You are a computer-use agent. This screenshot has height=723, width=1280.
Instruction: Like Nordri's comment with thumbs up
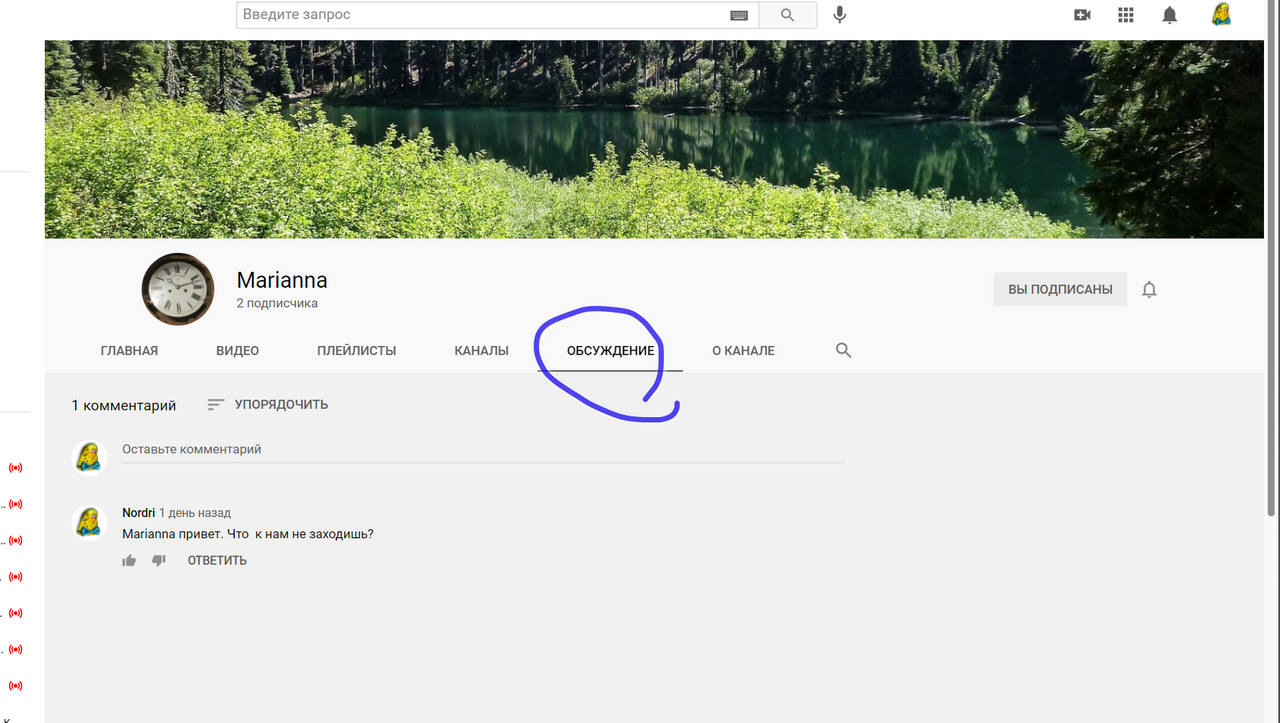129,561
